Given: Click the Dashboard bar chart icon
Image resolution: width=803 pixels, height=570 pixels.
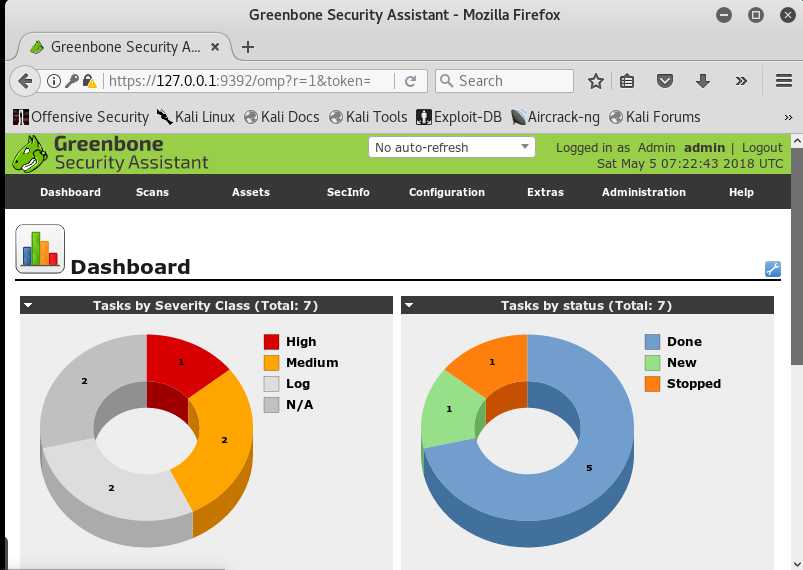Looking at the screenshot, I should click(x=40, y=249).
